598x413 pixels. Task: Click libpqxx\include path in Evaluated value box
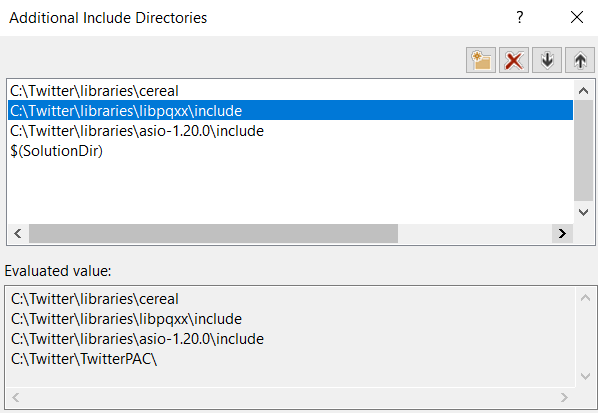pos(126,319)
